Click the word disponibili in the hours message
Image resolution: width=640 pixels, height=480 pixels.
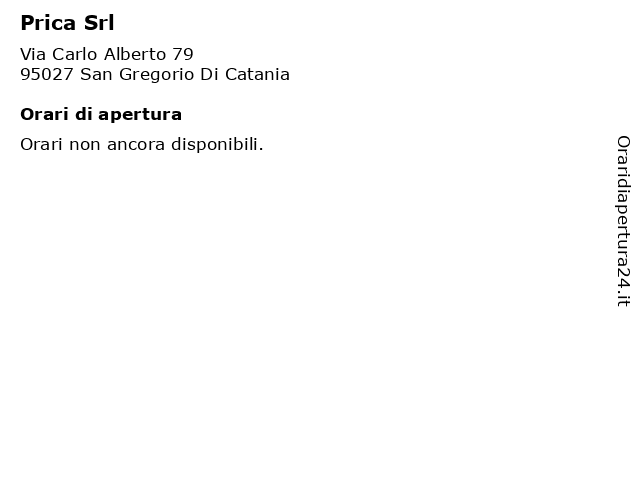(217, 144)
